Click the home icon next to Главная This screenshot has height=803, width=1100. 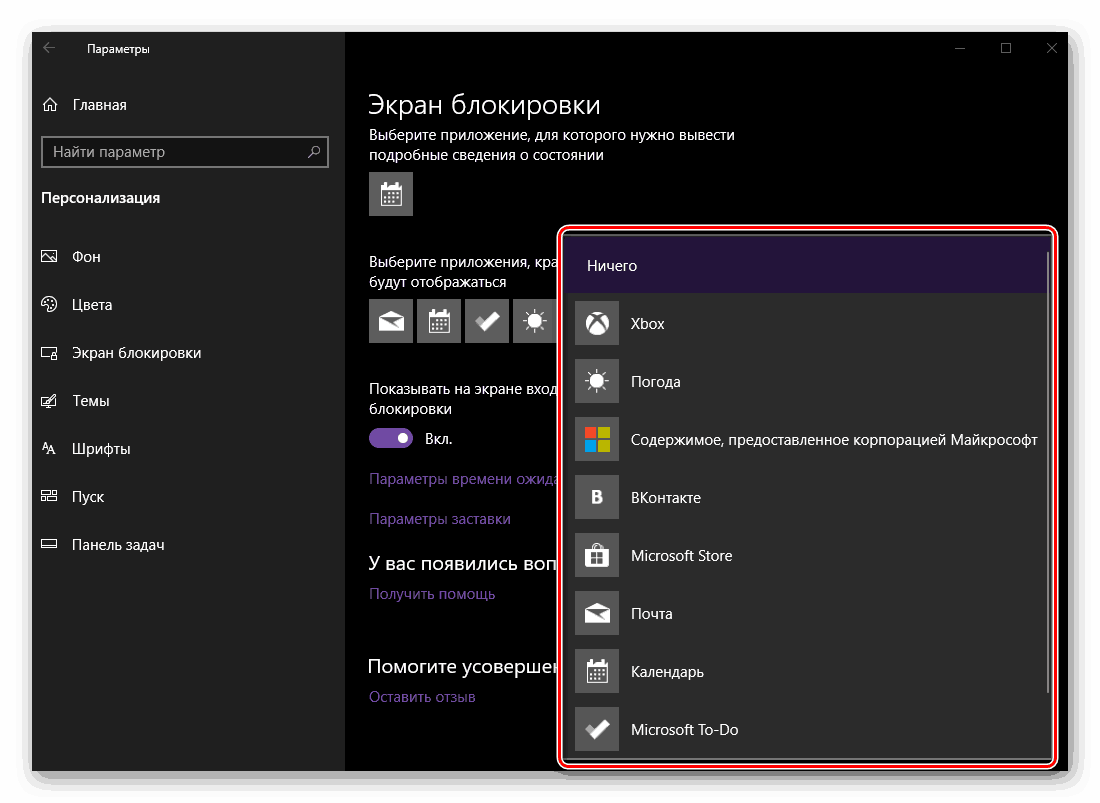point(50,104)
